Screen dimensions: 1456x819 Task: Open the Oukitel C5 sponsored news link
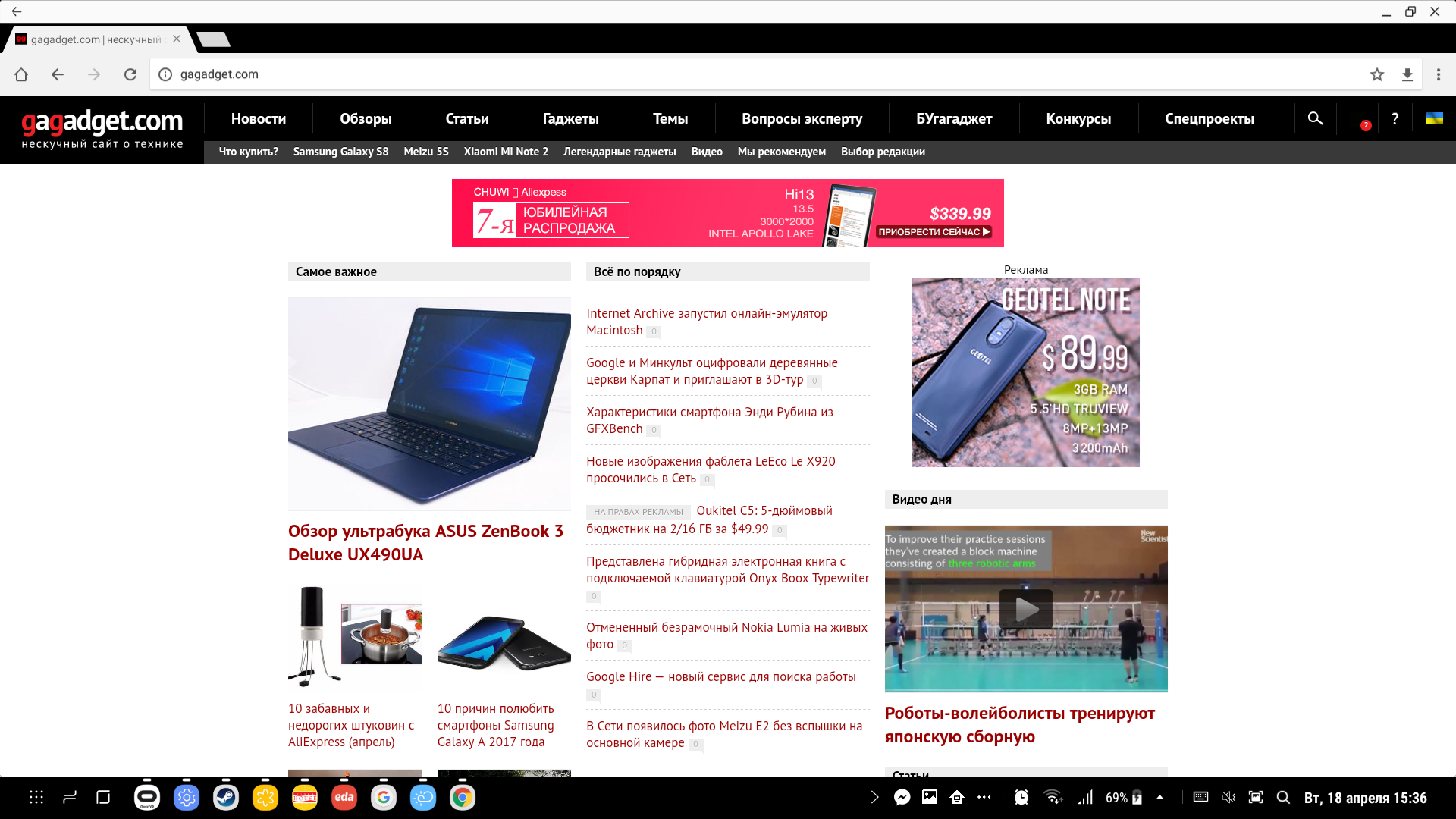pos(709,519)
